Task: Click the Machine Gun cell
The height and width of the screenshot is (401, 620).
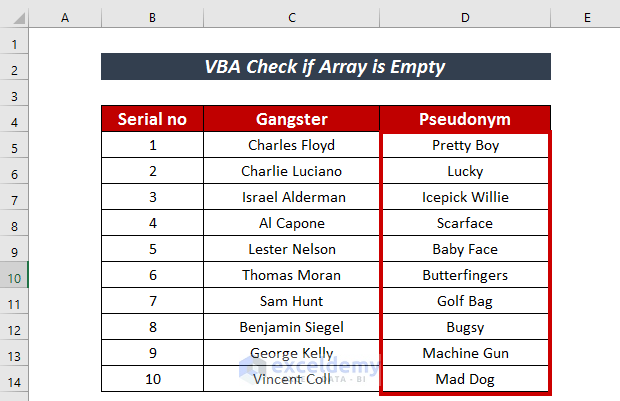Action: [x=465, y=353]
